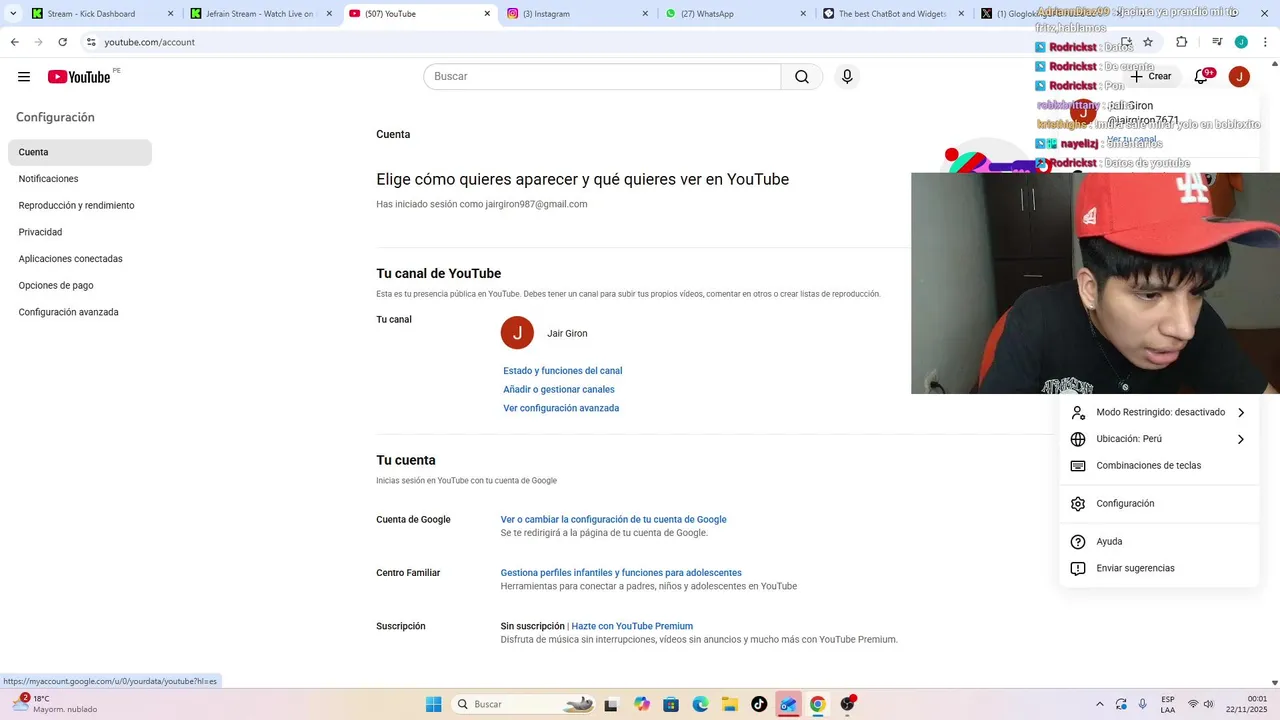Click the YouTube logo to go home
The height and width of the screenshot is (720, 1280).
[79, 77]
